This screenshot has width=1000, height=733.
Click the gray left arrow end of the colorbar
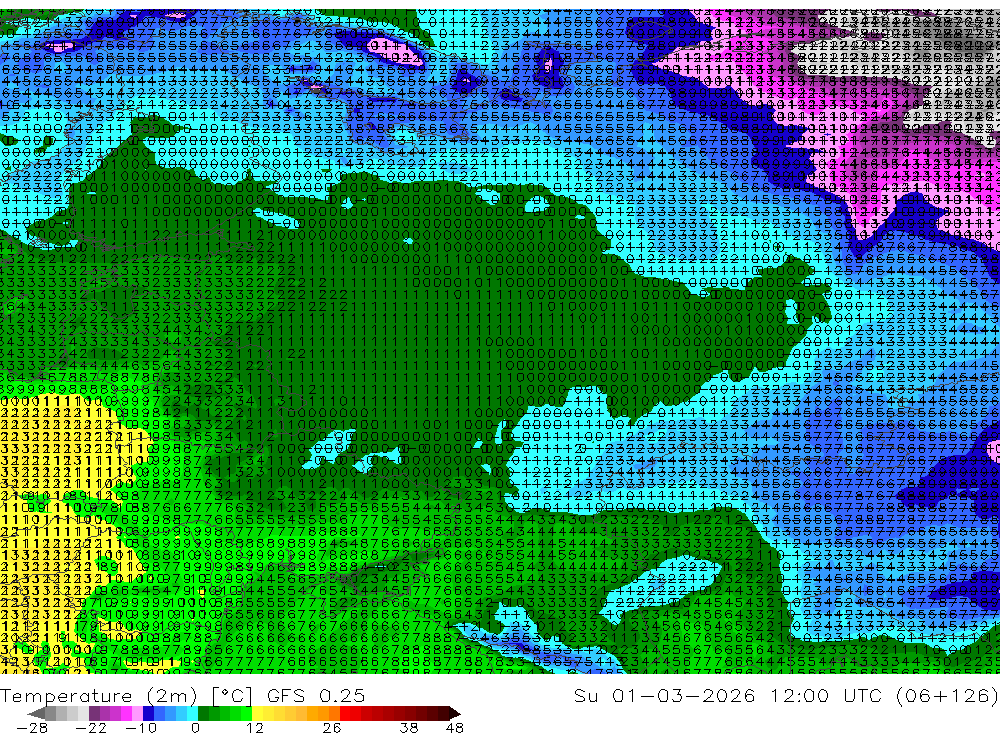36,713
